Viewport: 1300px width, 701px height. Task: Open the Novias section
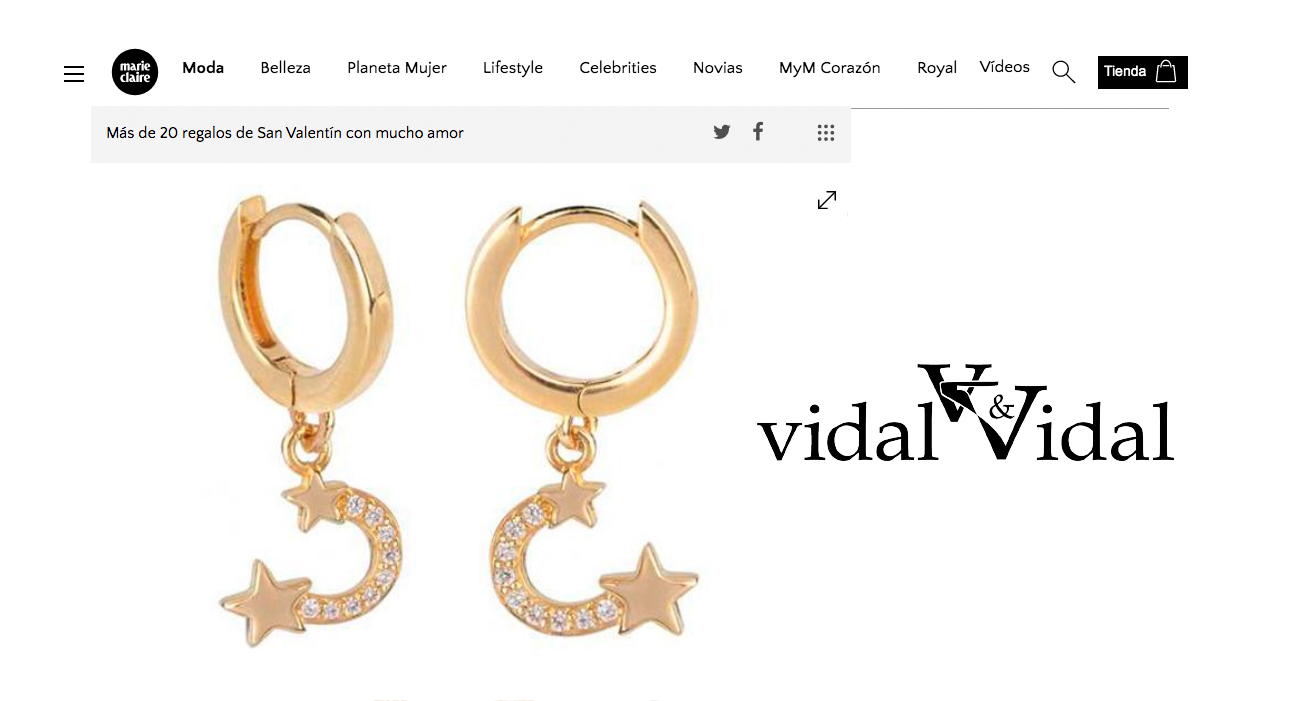[718, 68]
